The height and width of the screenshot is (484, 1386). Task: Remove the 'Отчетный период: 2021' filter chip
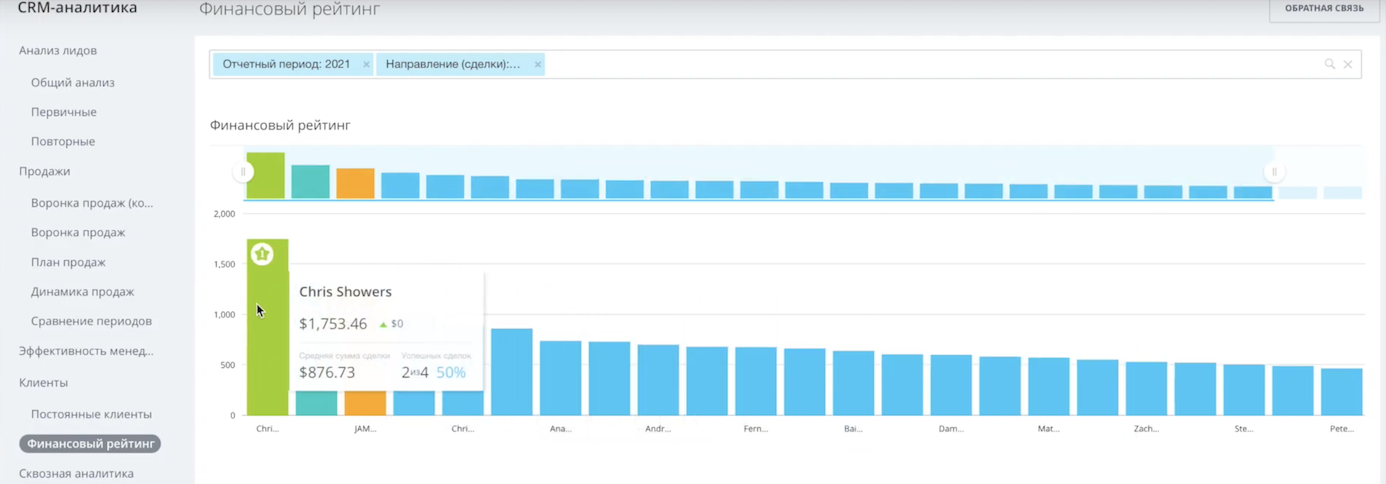[366, 64]
